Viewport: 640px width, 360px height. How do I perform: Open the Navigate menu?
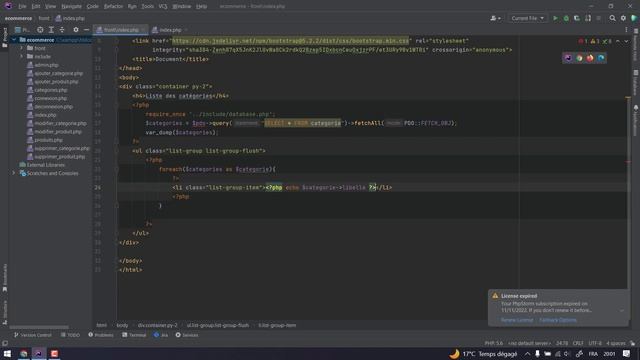(71, 6)
